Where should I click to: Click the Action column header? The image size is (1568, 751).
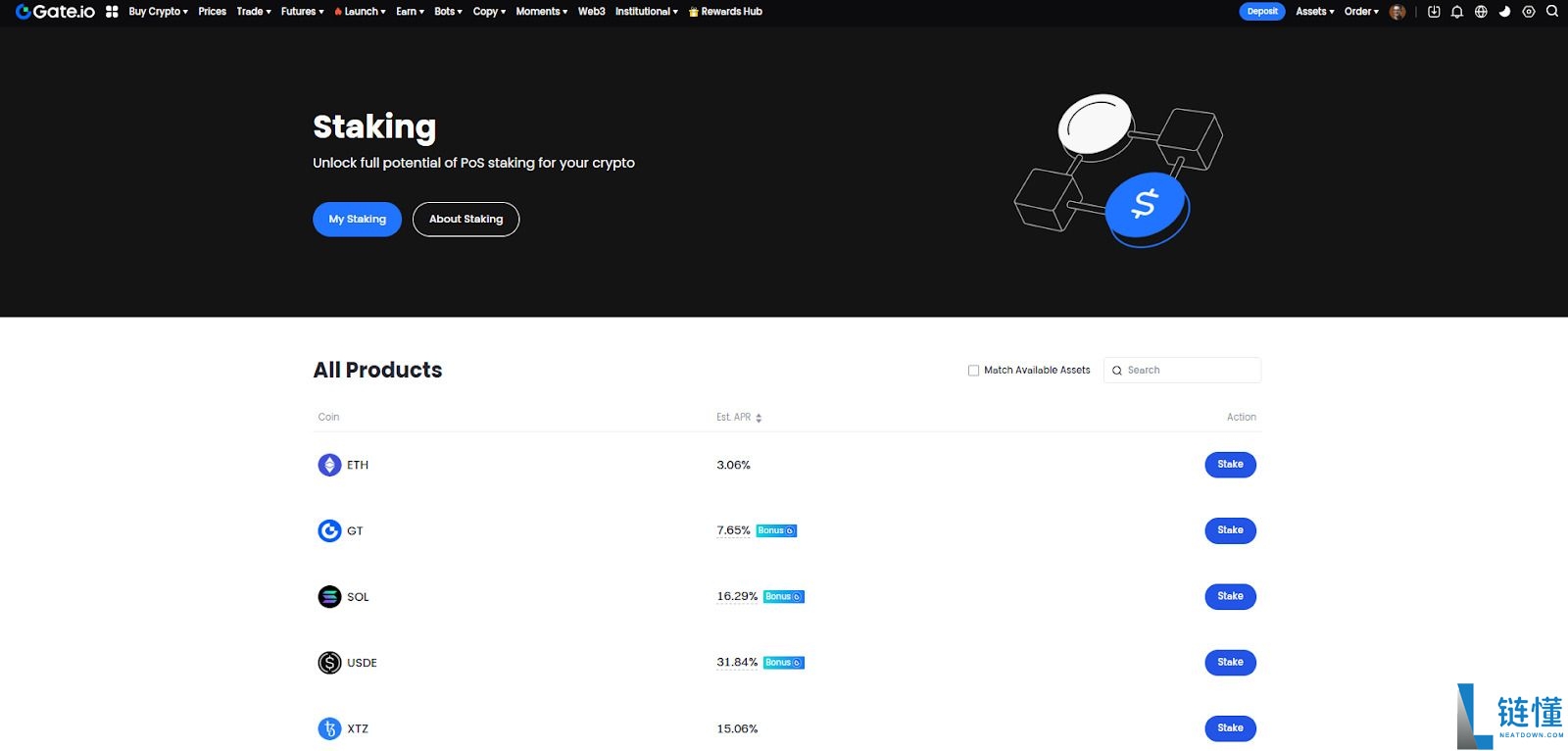click(x=1242, y=417)
